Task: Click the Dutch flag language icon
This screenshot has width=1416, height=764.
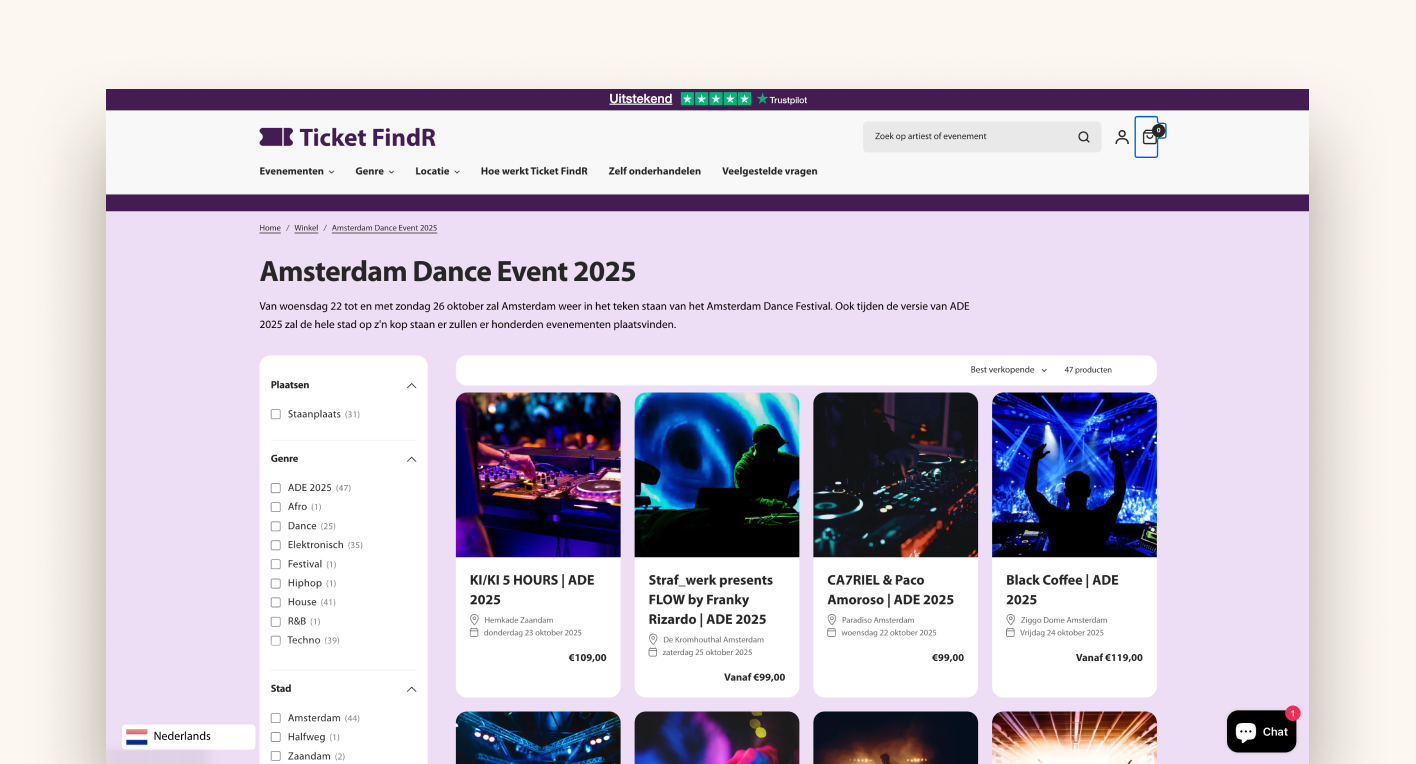Action: [x=137, y=737]
